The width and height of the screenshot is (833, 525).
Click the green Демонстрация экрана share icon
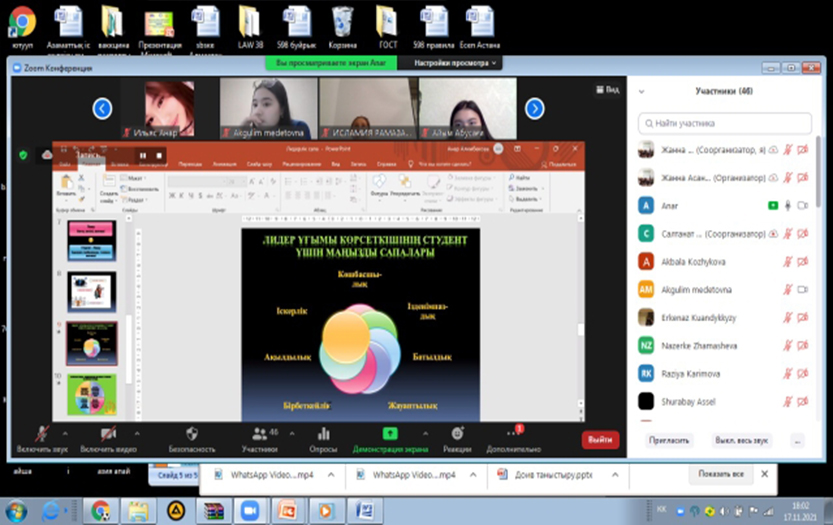tap(389, 434)
